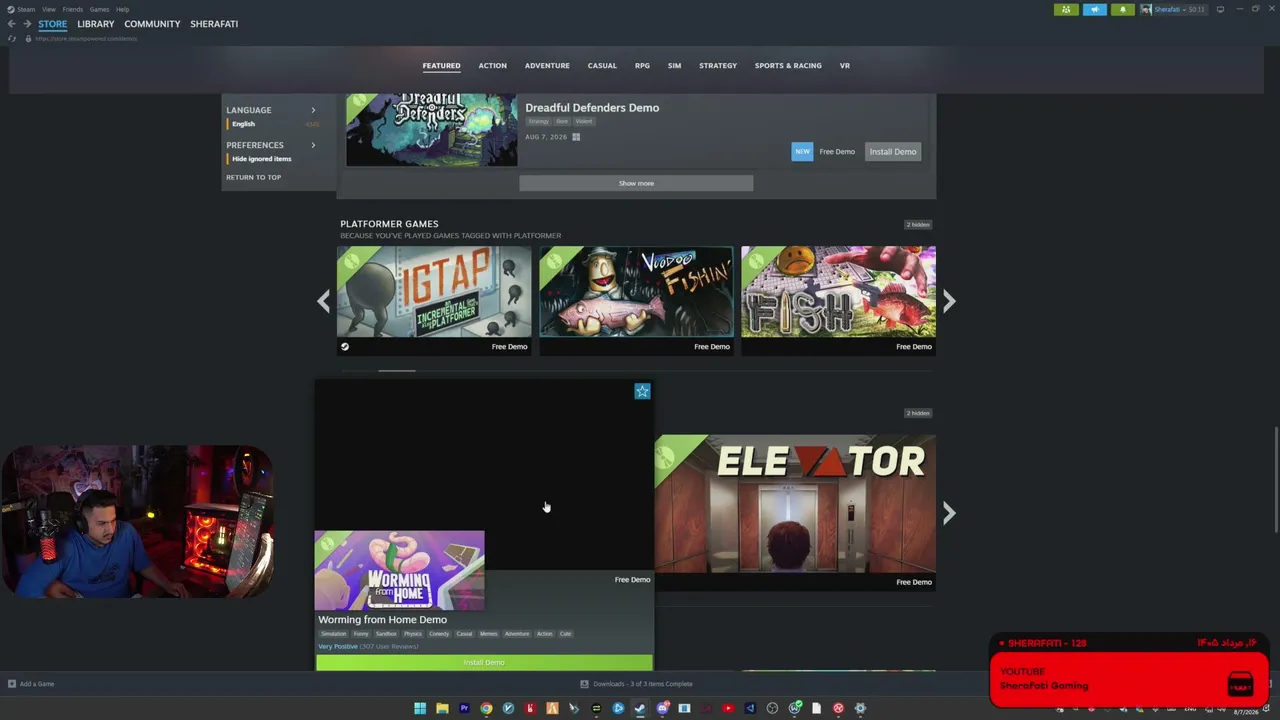Select the SPORTS & RACING category tab
This screenshot has height=720, width=1280.
[x=788, y=66]
